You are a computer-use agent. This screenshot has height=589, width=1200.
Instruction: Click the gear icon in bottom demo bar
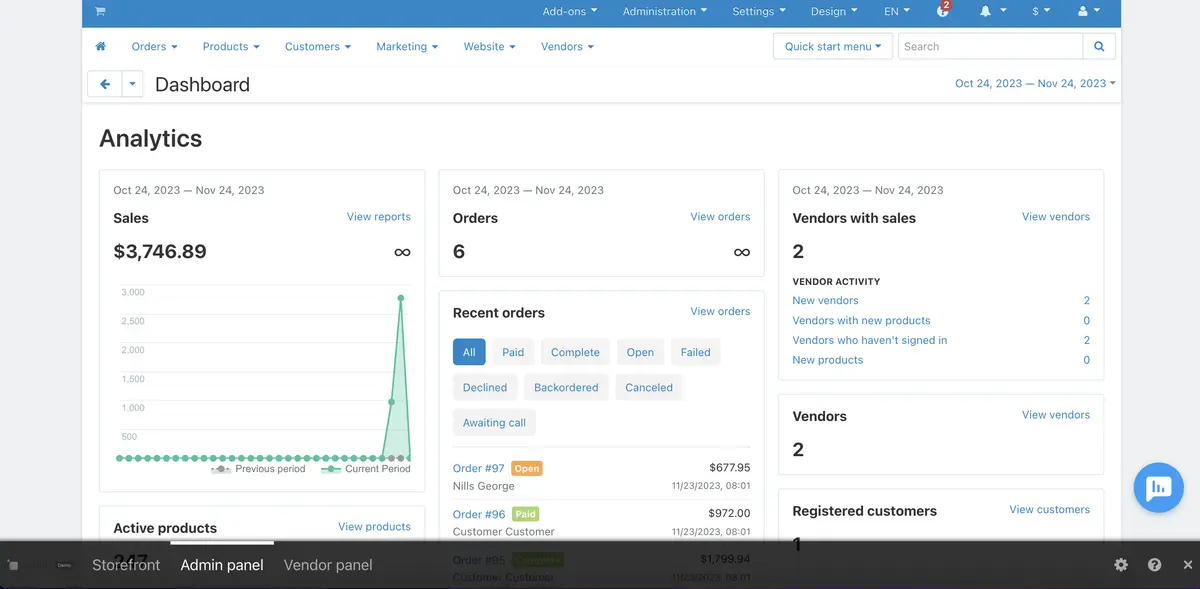1121,565
